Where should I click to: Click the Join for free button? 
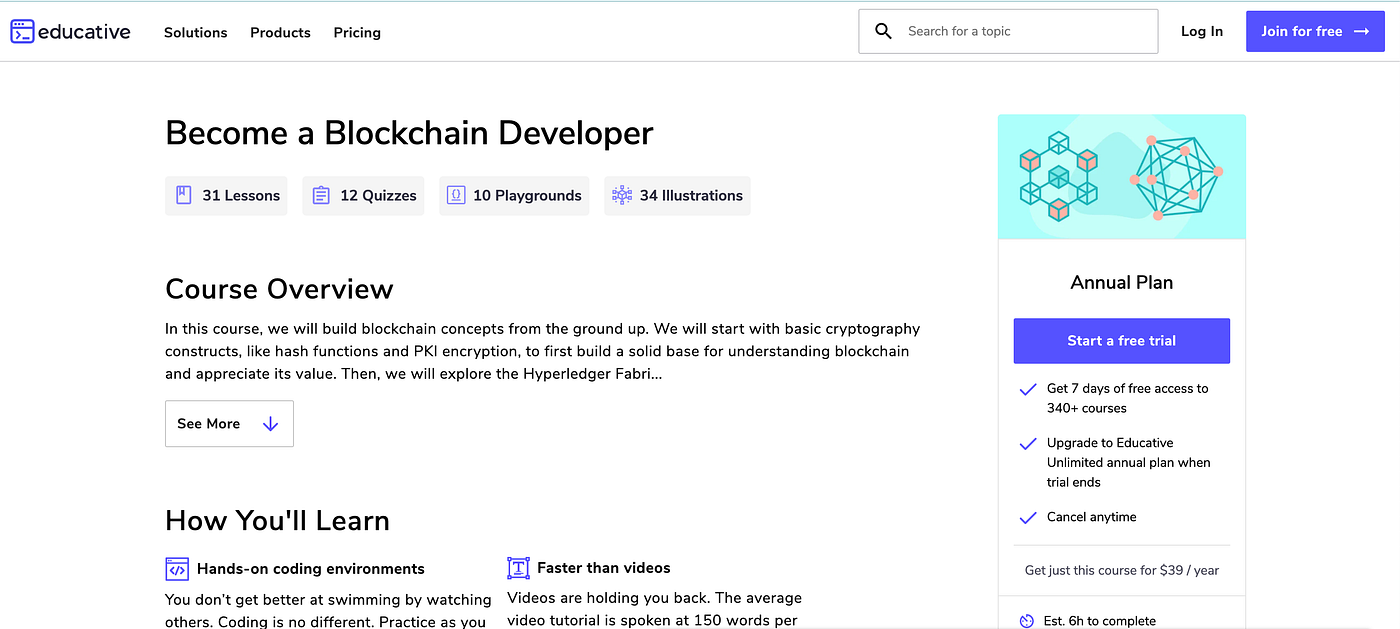point(1315,32)
